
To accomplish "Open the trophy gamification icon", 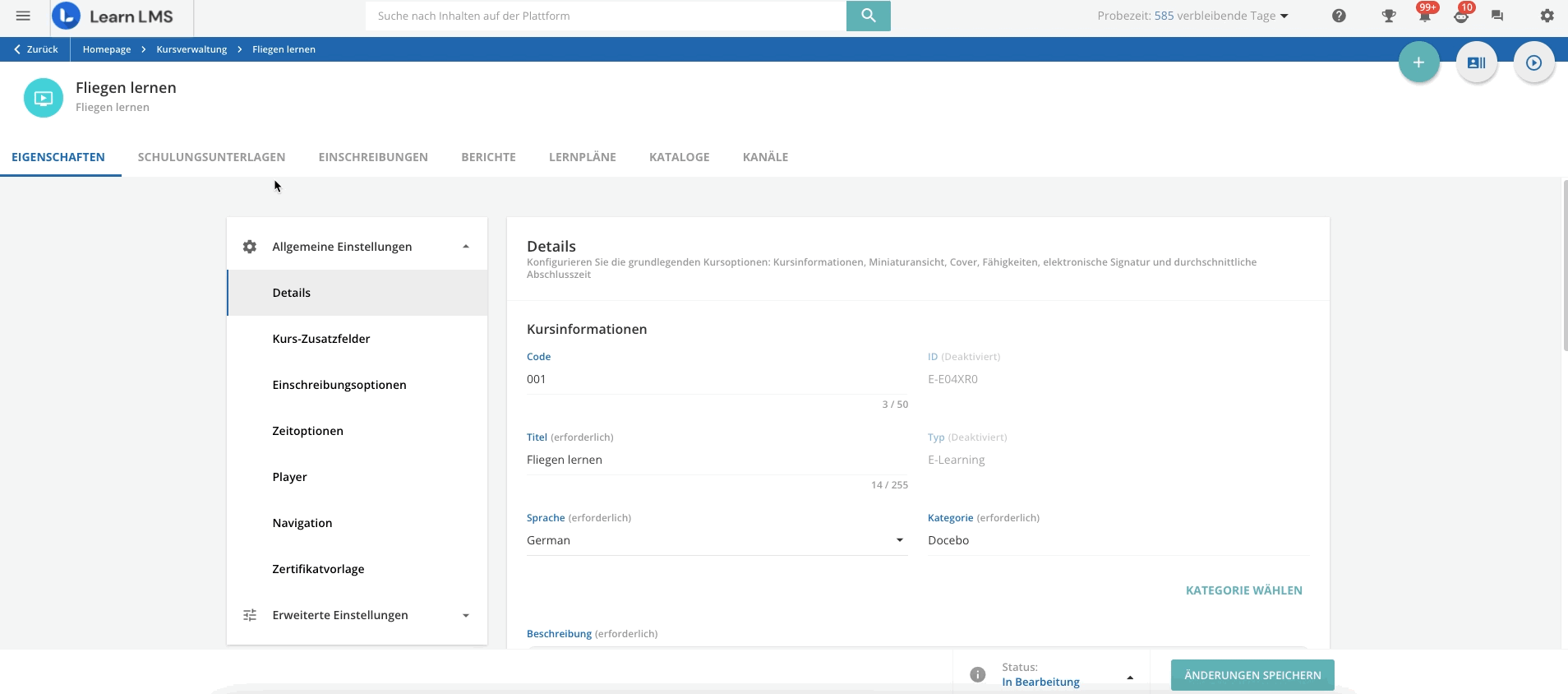I will (x=1389, y=16).
